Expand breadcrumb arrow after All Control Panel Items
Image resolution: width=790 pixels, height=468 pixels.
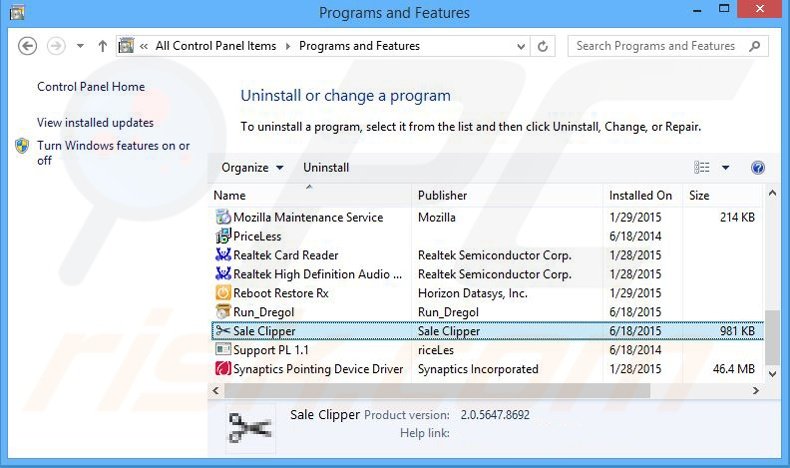tap(288, 46)
